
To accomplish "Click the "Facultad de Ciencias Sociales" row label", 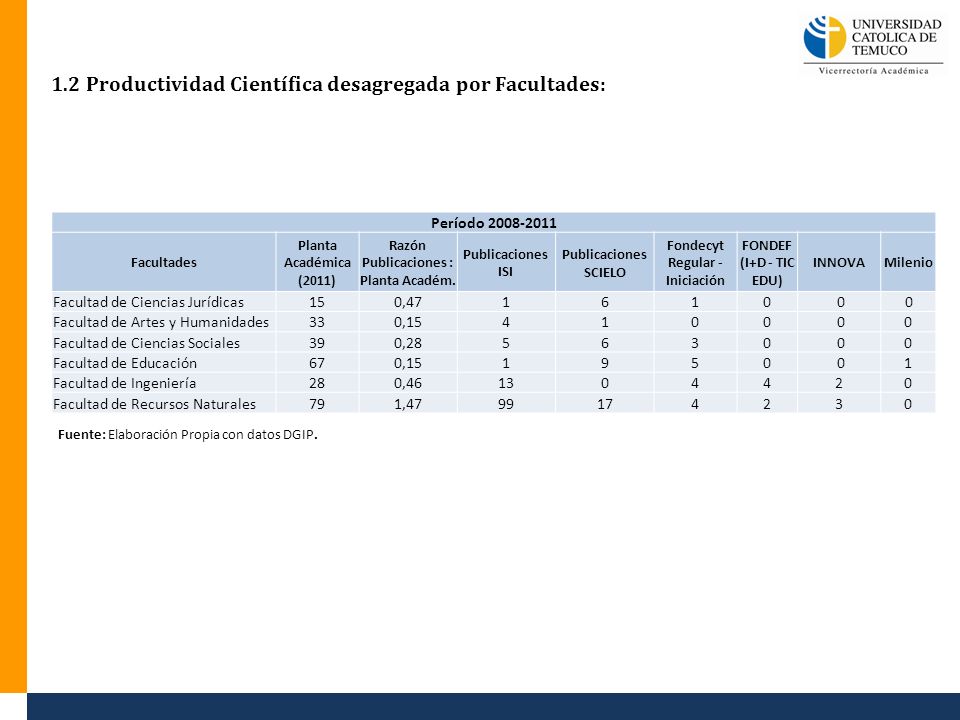I will (146, 343).
